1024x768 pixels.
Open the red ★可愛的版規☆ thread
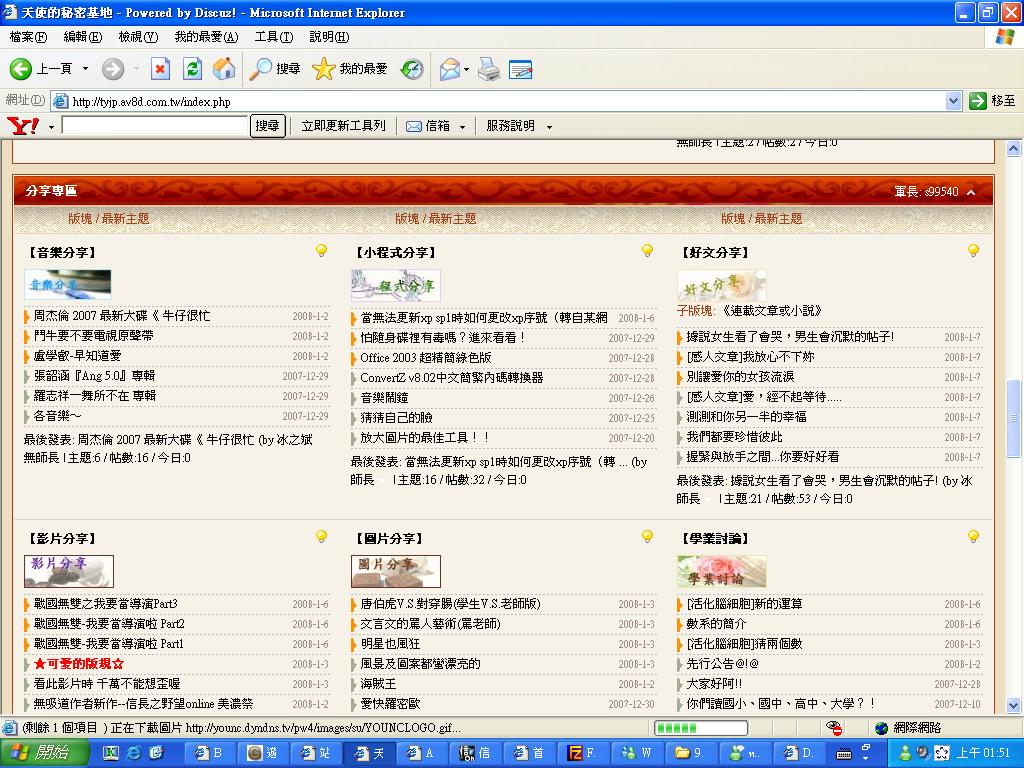[x=78, y=664]
